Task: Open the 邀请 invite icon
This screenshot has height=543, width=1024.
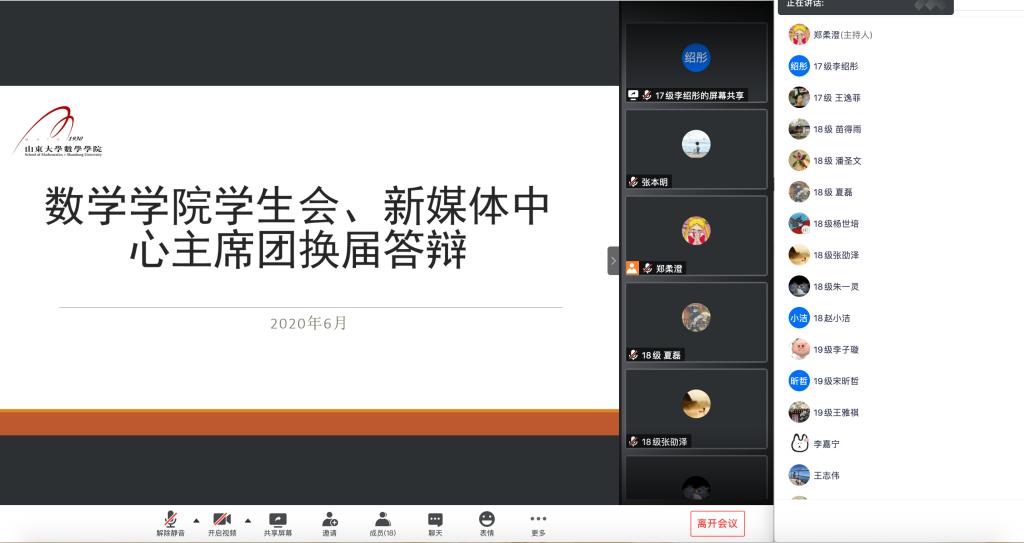Action: click(x=329, y=520)
